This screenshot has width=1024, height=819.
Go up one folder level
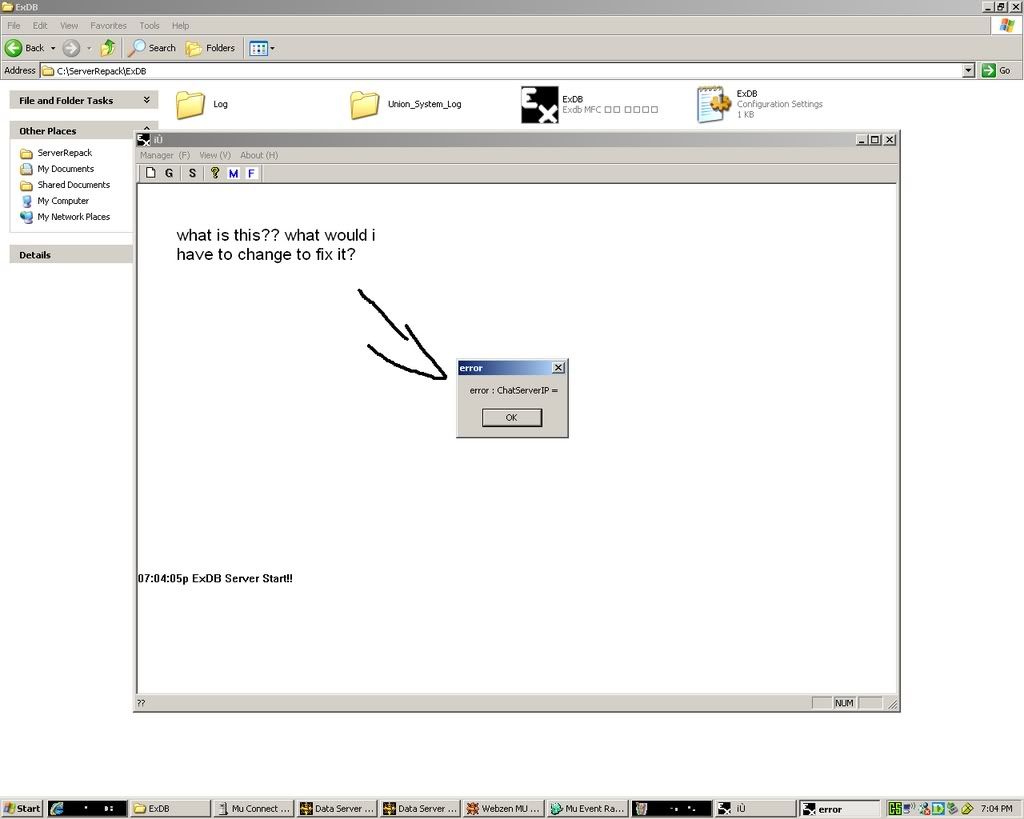[x=108, y=48]
